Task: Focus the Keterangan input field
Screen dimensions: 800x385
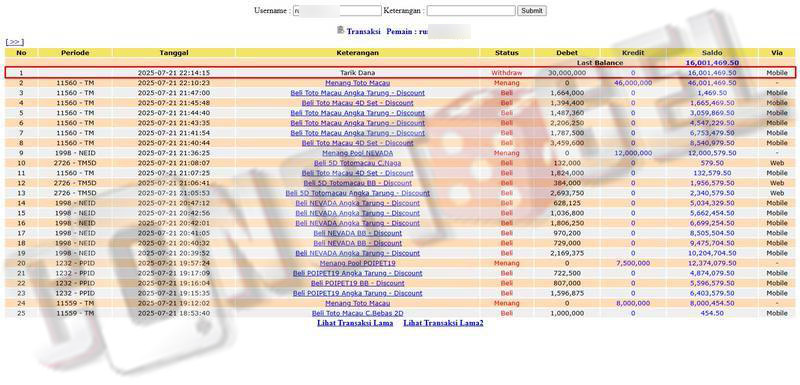Action: [x=471, y=11]
